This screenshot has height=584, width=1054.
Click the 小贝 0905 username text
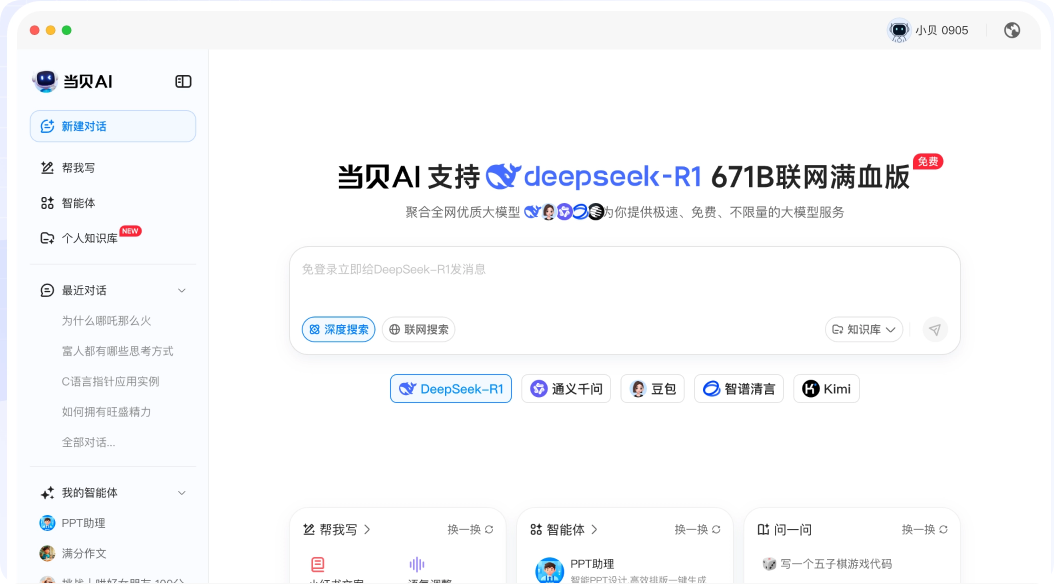942,30
